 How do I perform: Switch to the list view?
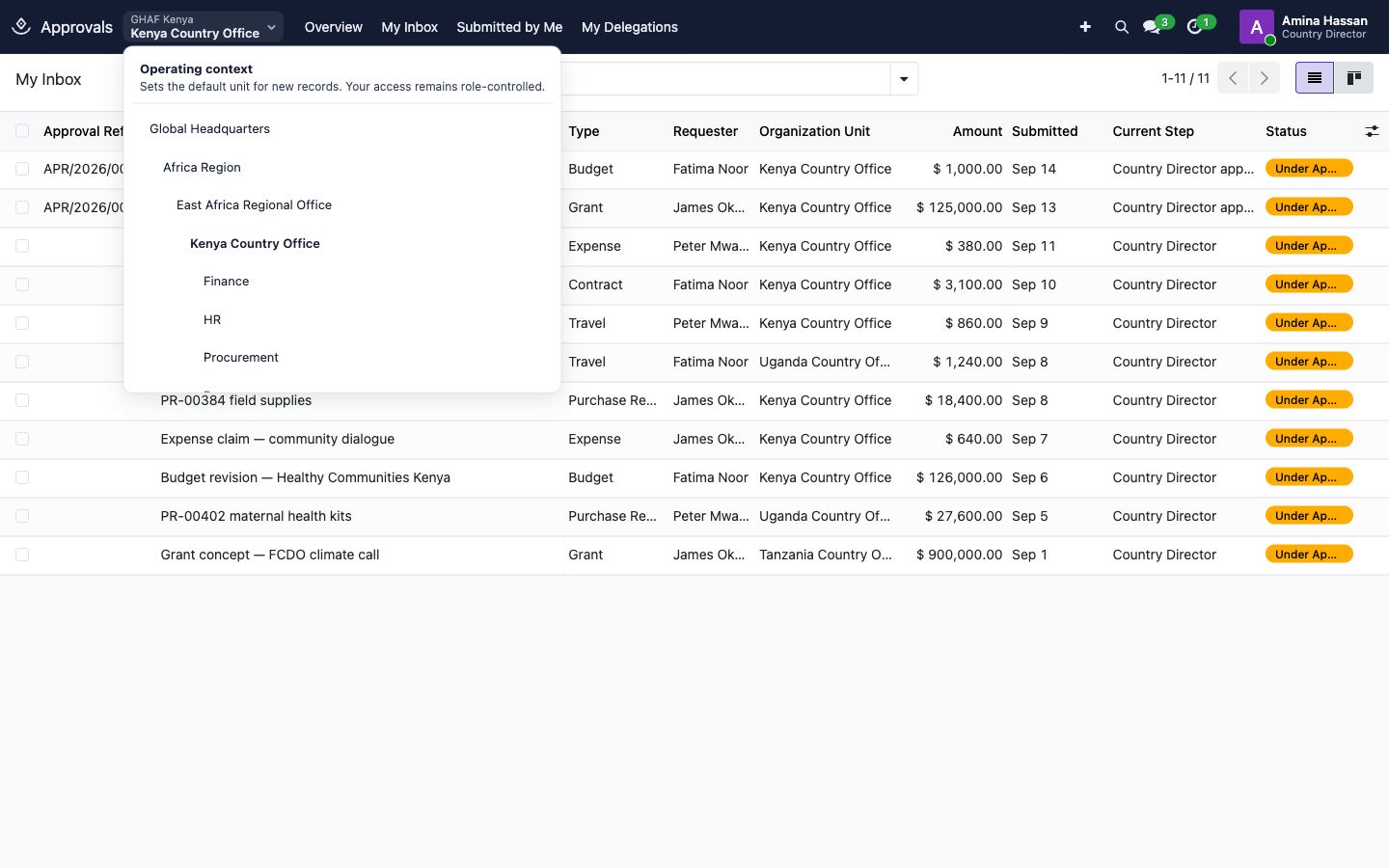[1315, 78]
